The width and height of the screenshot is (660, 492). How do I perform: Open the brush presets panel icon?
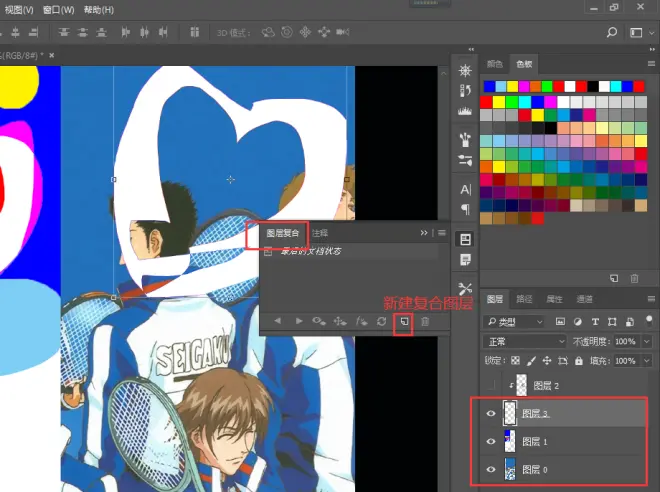465,139
